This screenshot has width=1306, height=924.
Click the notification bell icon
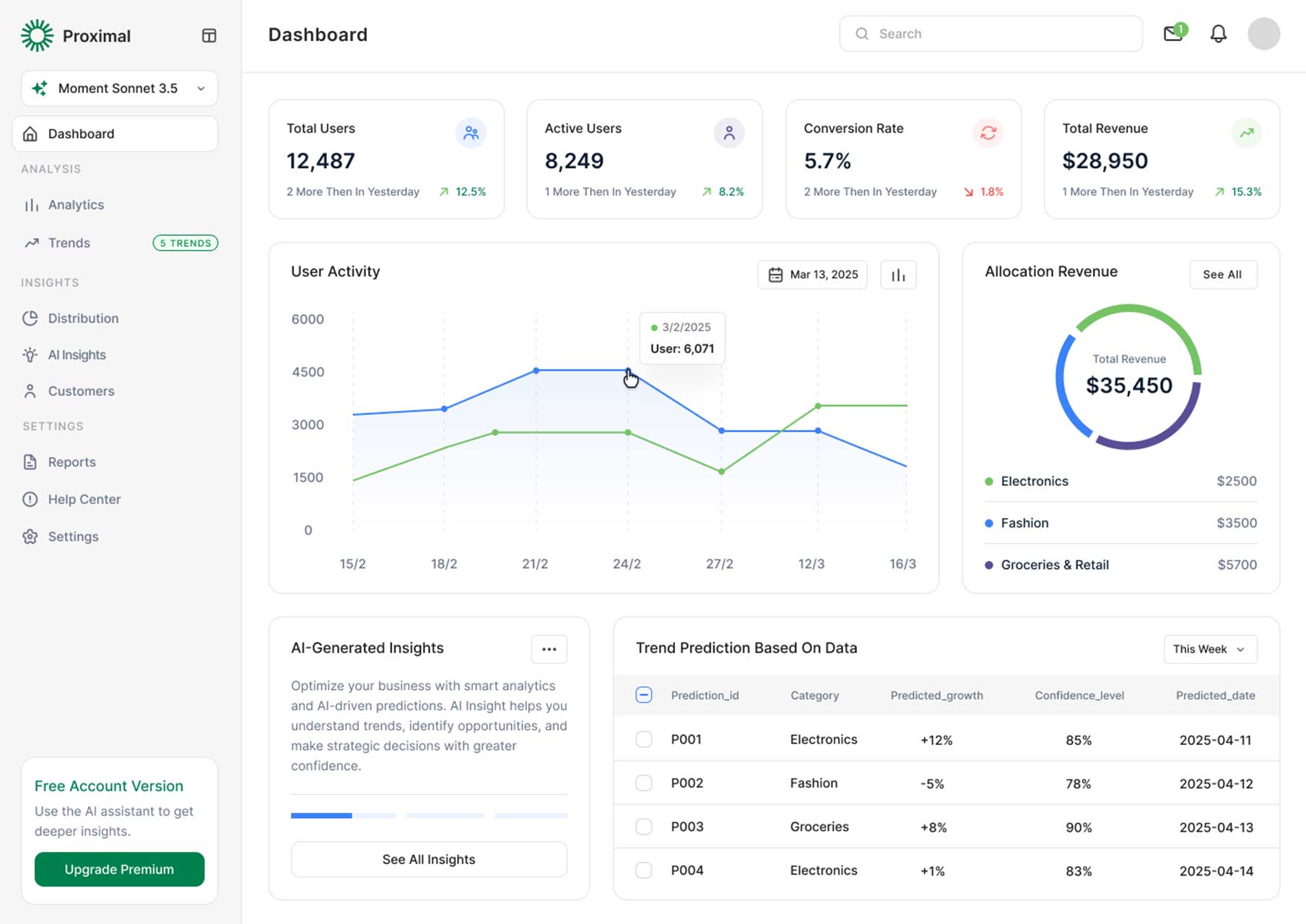click(x=1218, y=34)
